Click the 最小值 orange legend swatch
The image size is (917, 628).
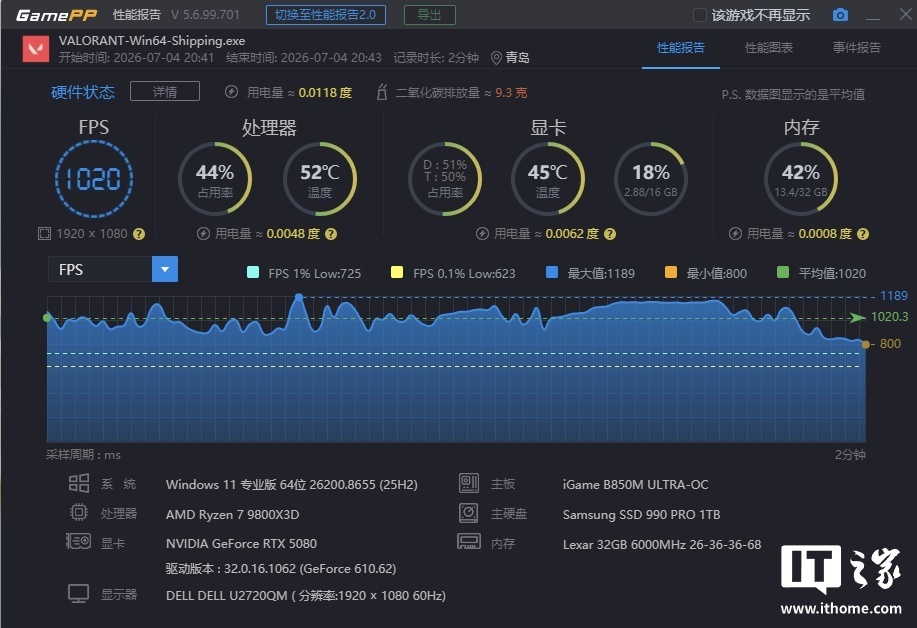[671, 272]
